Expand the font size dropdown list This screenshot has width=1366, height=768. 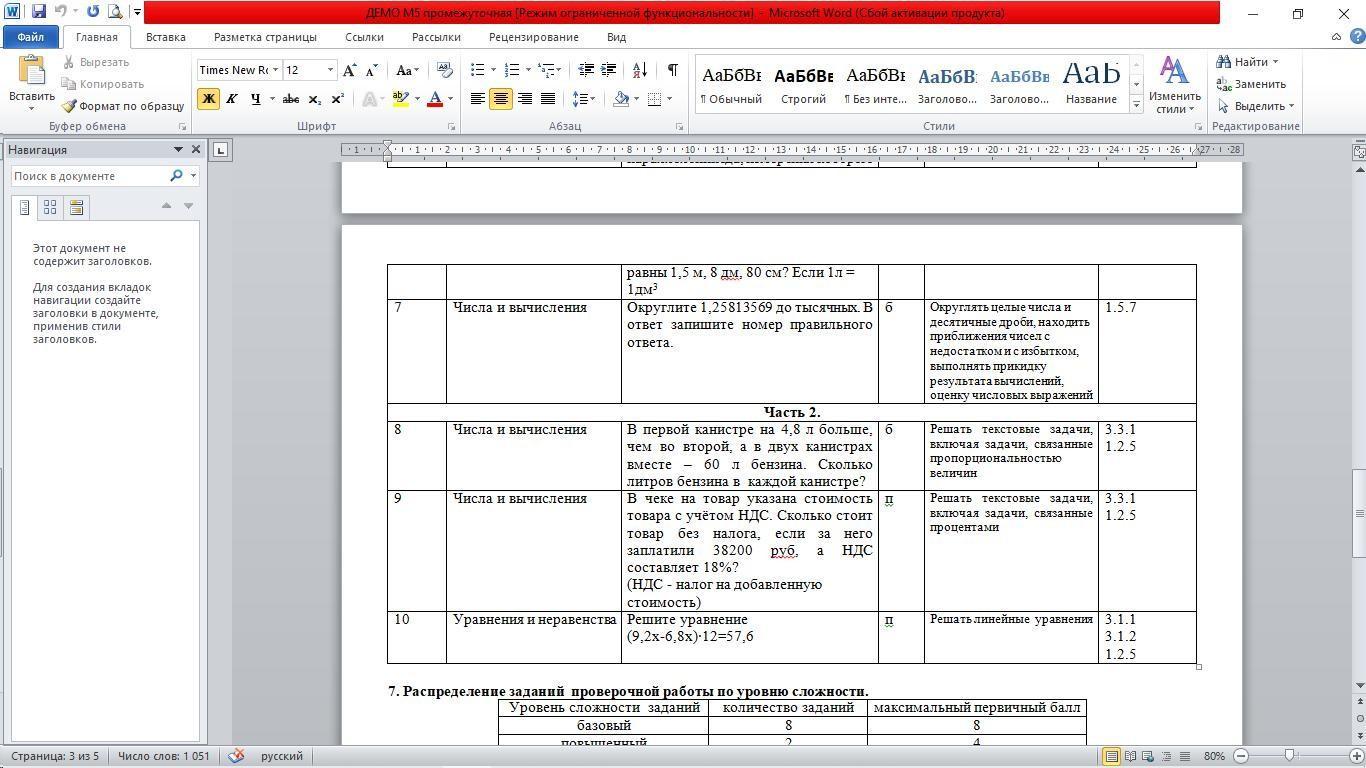330,70
